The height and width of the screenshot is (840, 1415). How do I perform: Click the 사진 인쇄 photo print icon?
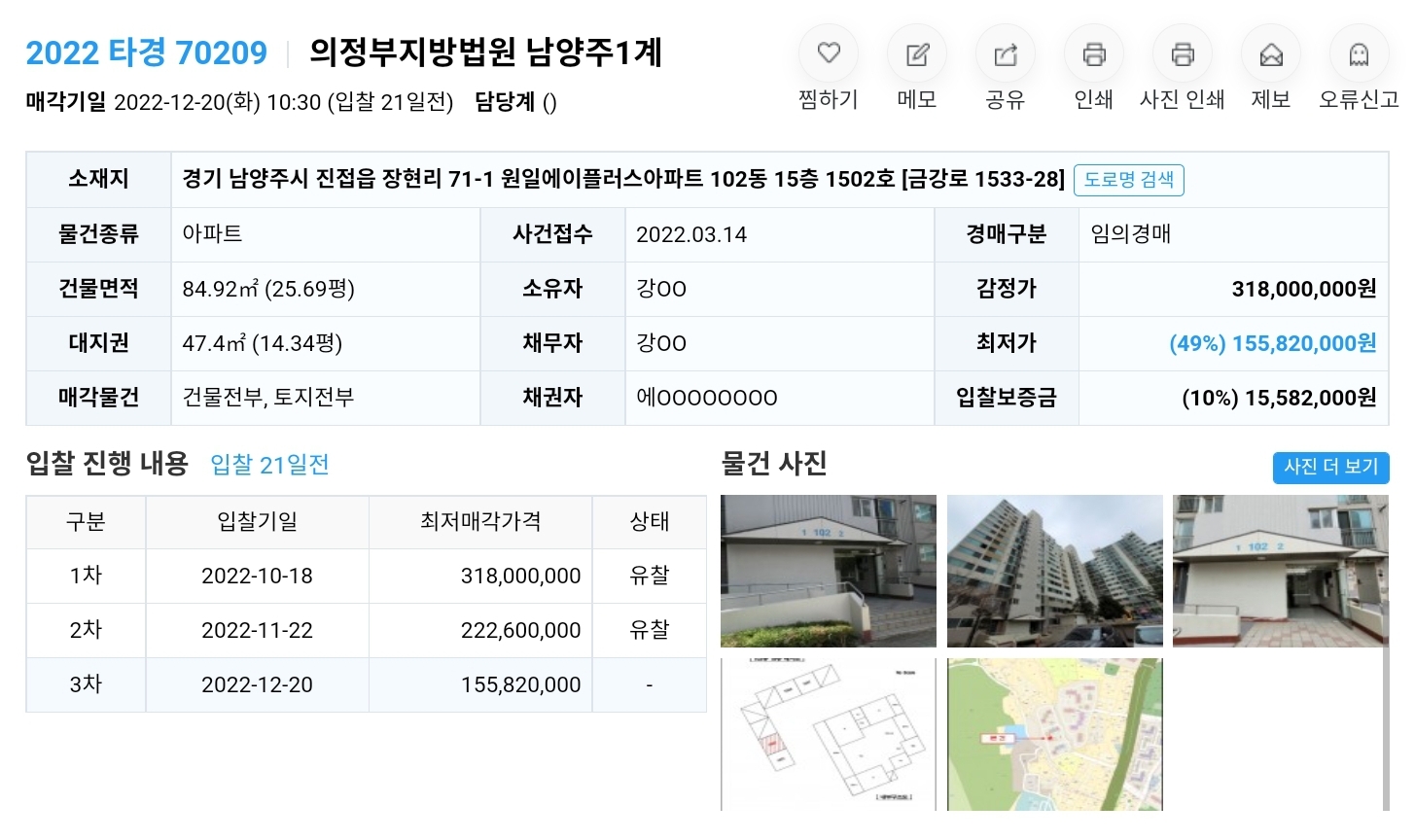pyautogui.click(x=1183, y=53)
